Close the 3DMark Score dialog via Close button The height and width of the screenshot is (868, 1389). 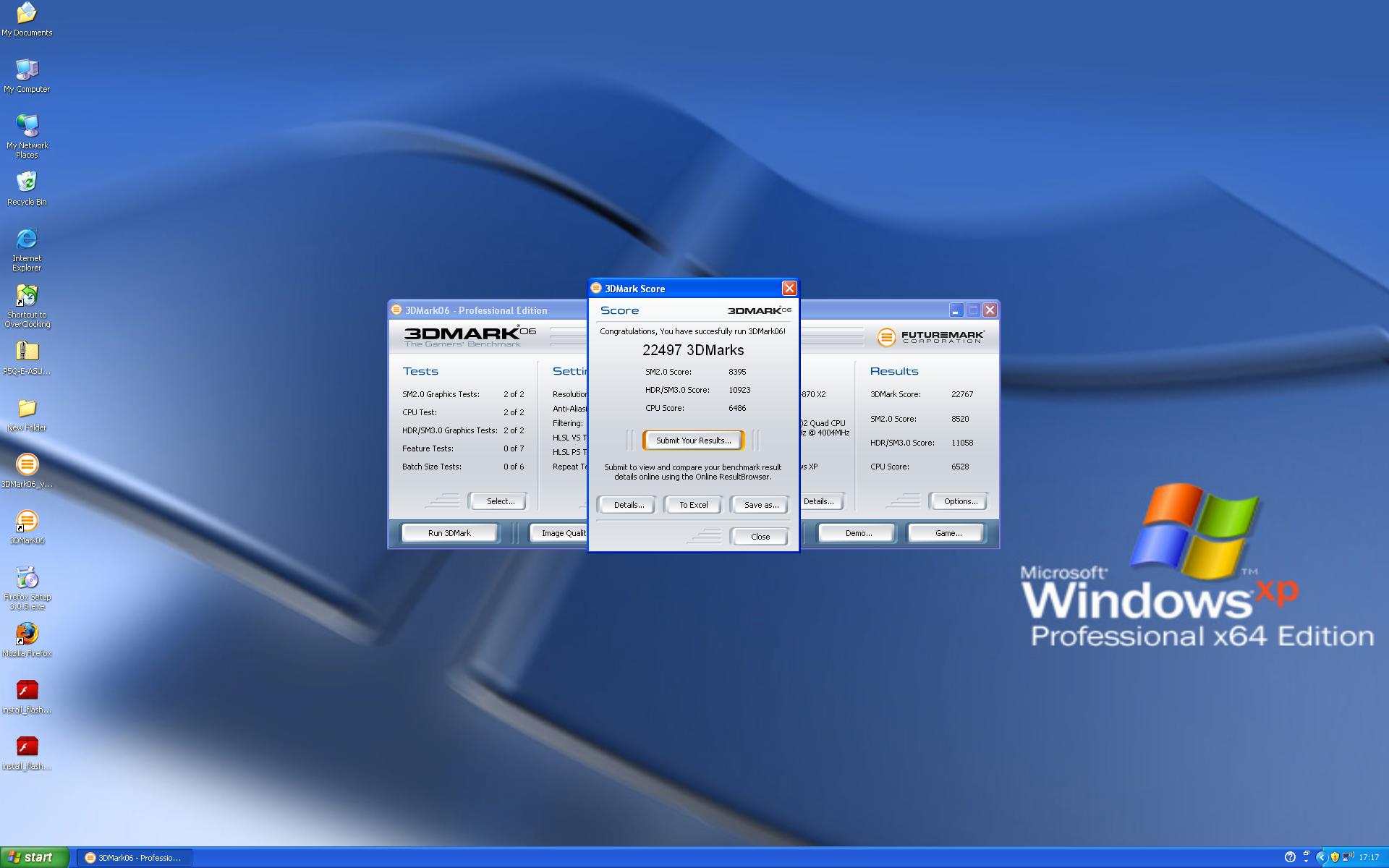pyautogui.click(x=760, y=536)
